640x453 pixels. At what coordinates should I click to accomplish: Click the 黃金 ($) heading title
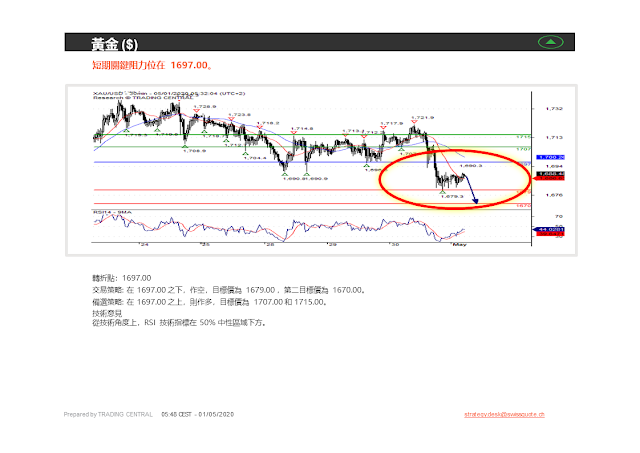(x=115, y=44)
